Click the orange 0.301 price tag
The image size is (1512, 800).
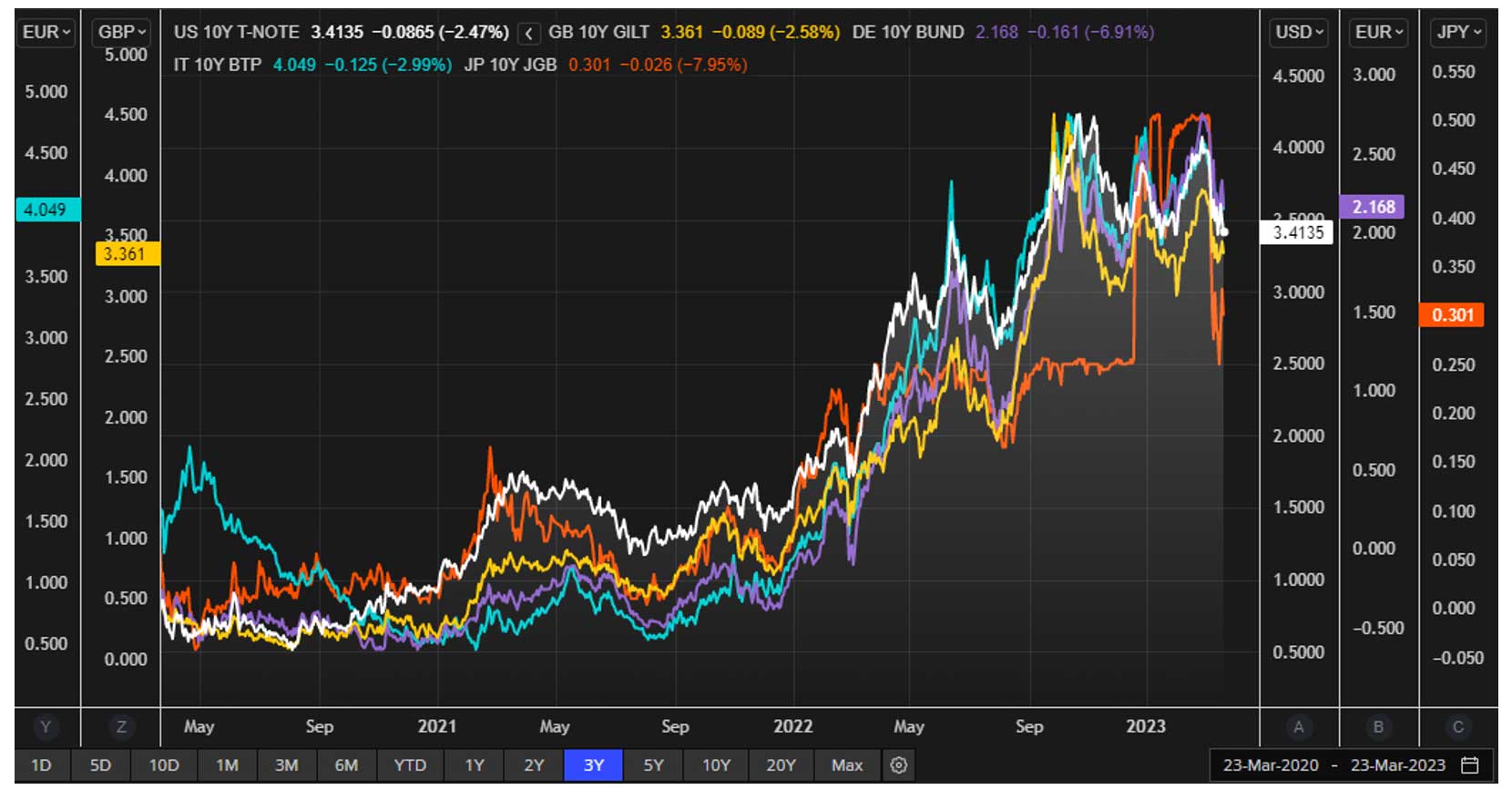pyautogui.click(x=1452, y=315)
